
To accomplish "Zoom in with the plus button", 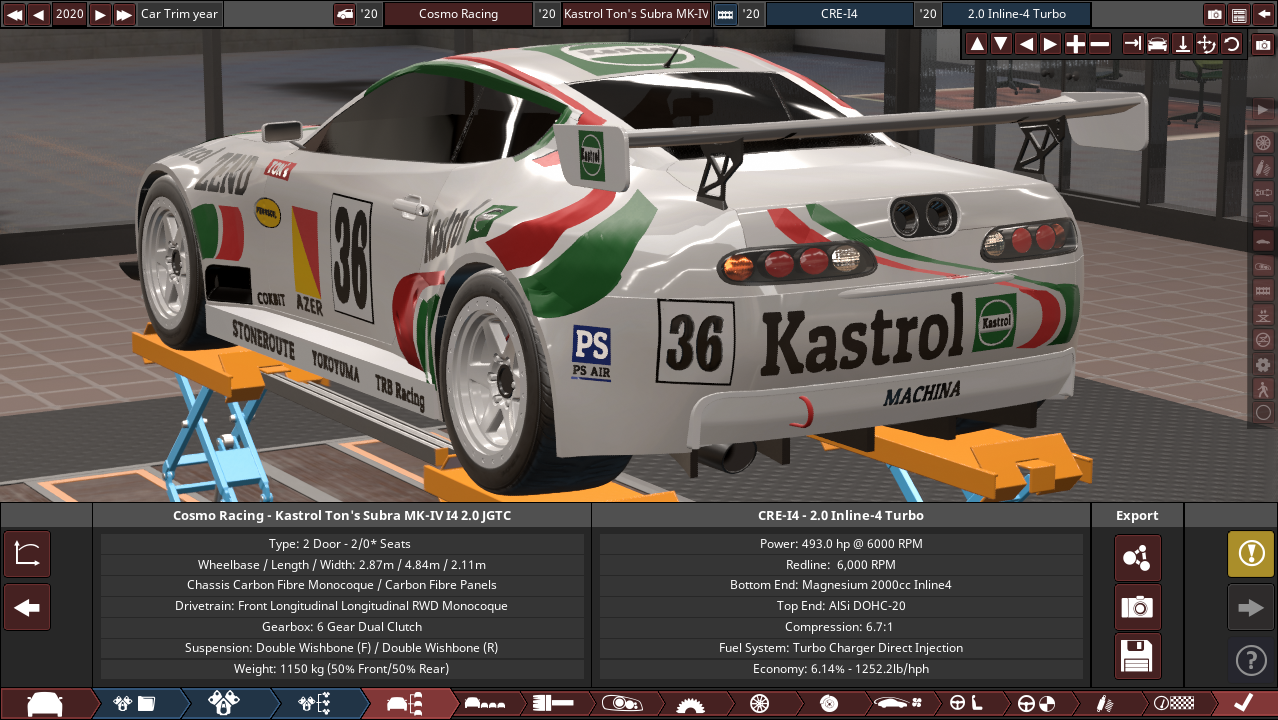I will coord(1075,44).
